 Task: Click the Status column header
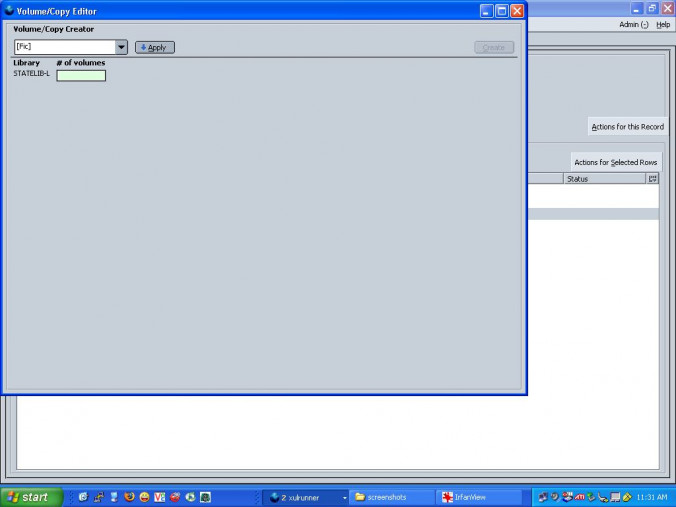click(605, 178)
